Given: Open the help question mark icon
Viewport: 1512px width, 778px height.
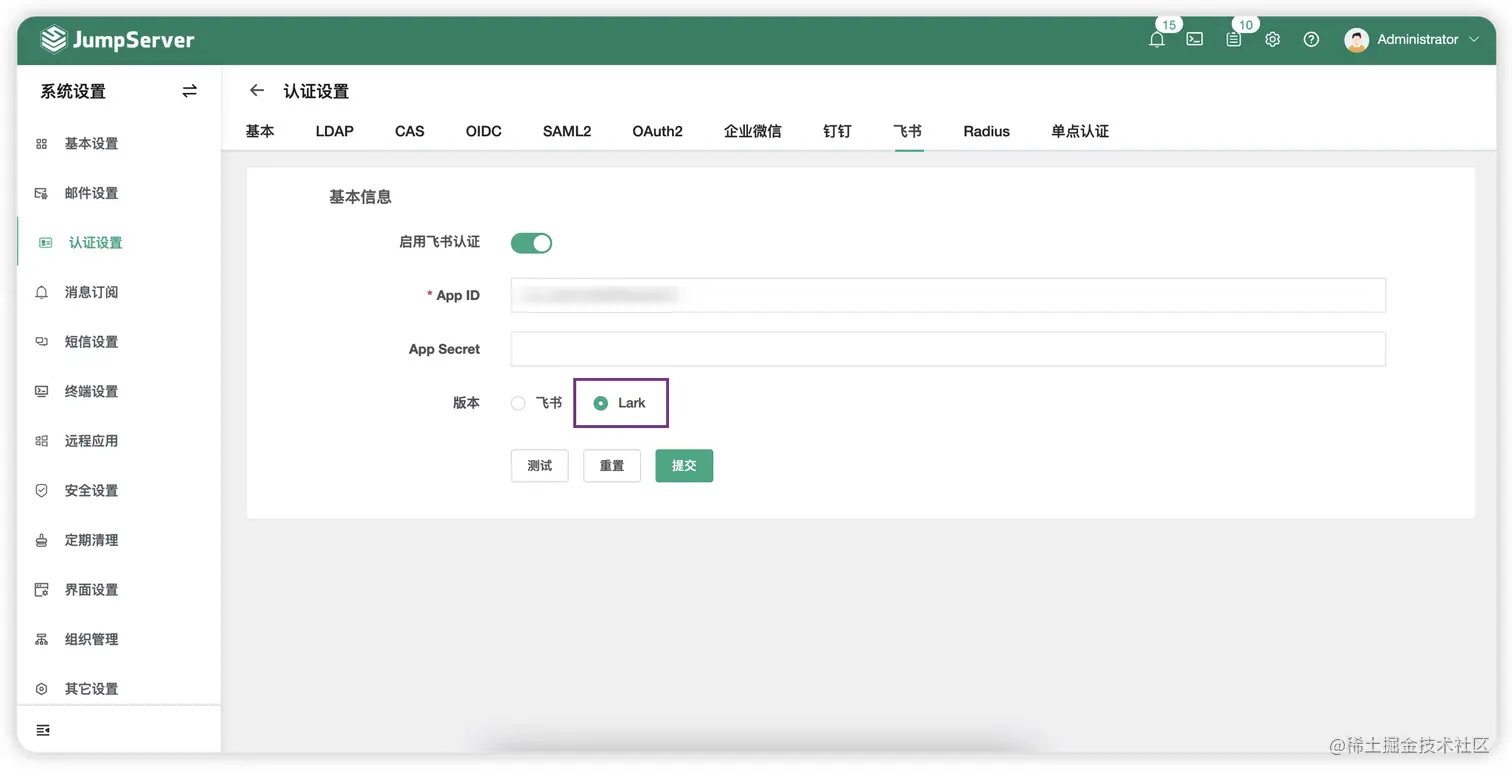Looking at the screenshot, I should (x=1311, y=39).
